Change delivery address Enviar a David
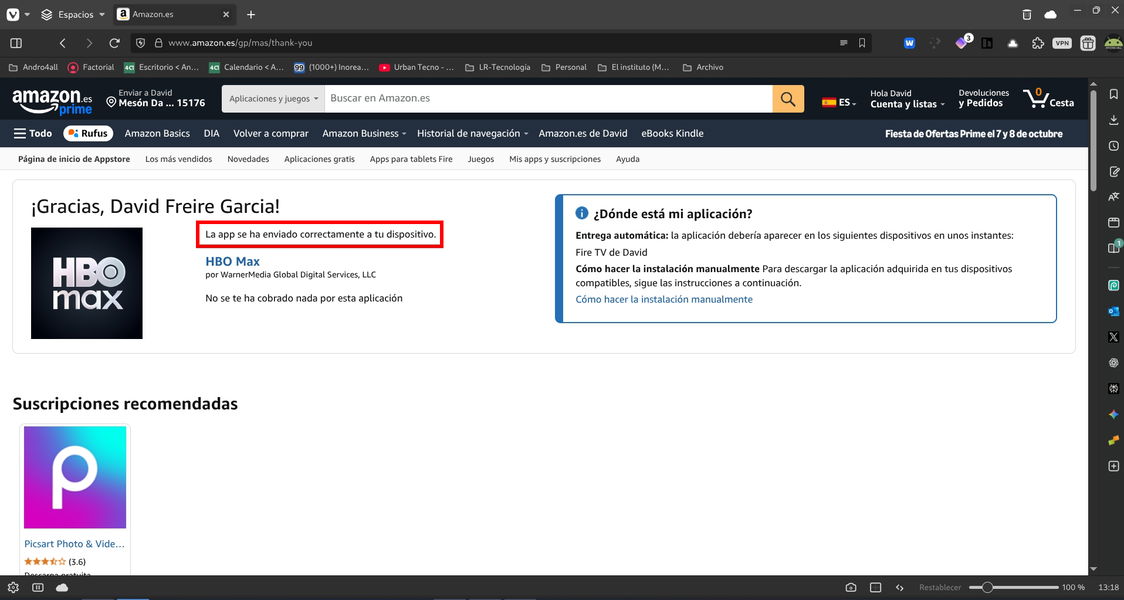Viewport: 1124px width, 600px height. coord(156,98)
